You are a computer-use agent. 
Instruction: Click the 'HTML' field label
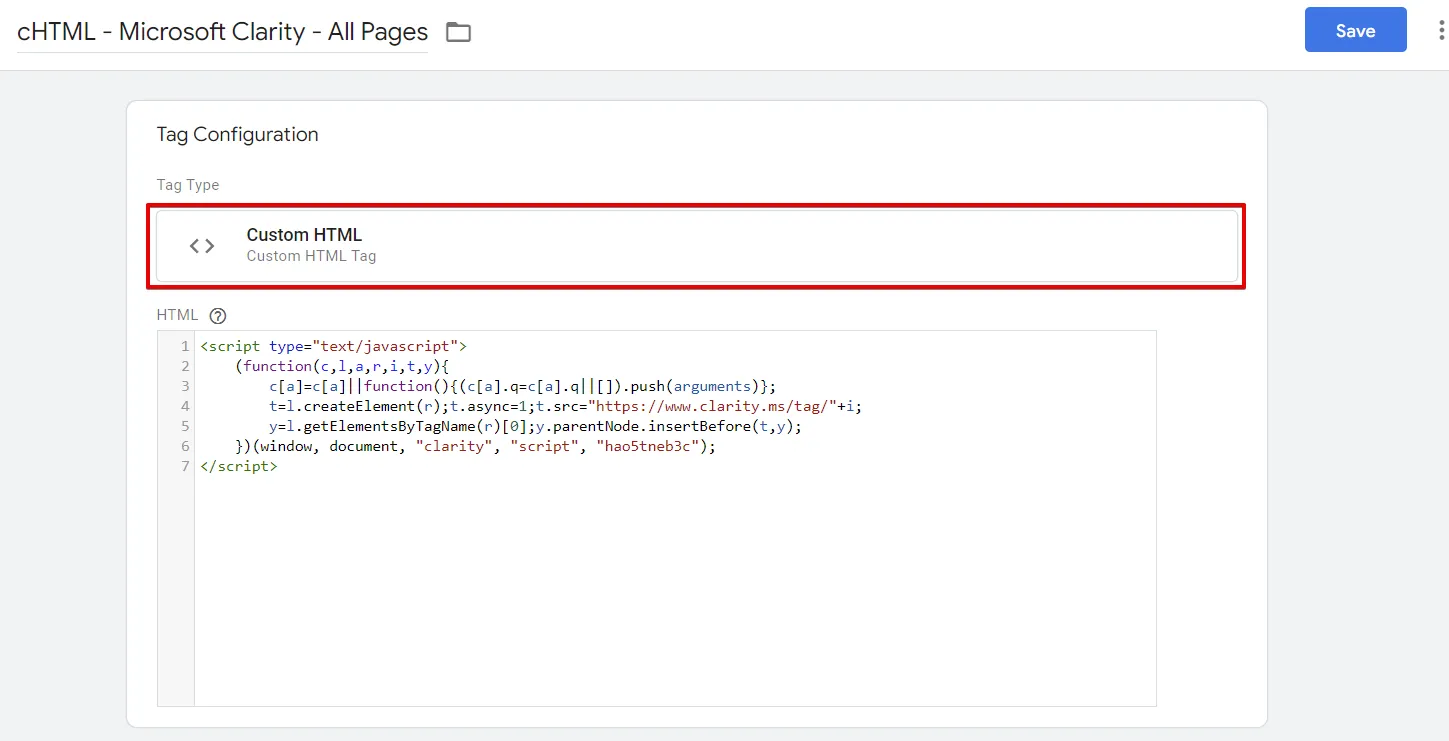coord(178,315)
